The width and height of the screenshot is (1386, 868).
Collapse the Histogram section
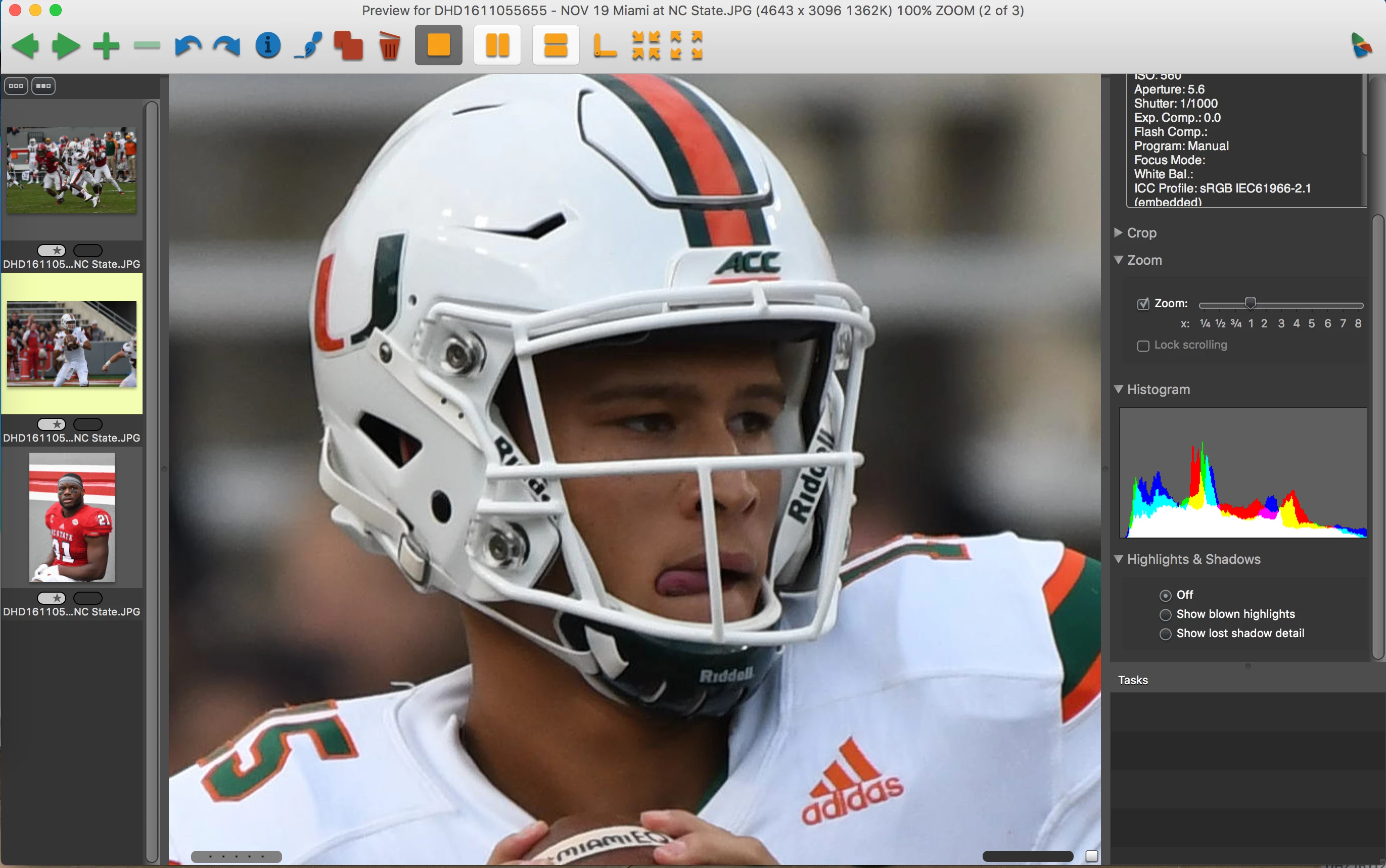click(x=1118, y=389)
